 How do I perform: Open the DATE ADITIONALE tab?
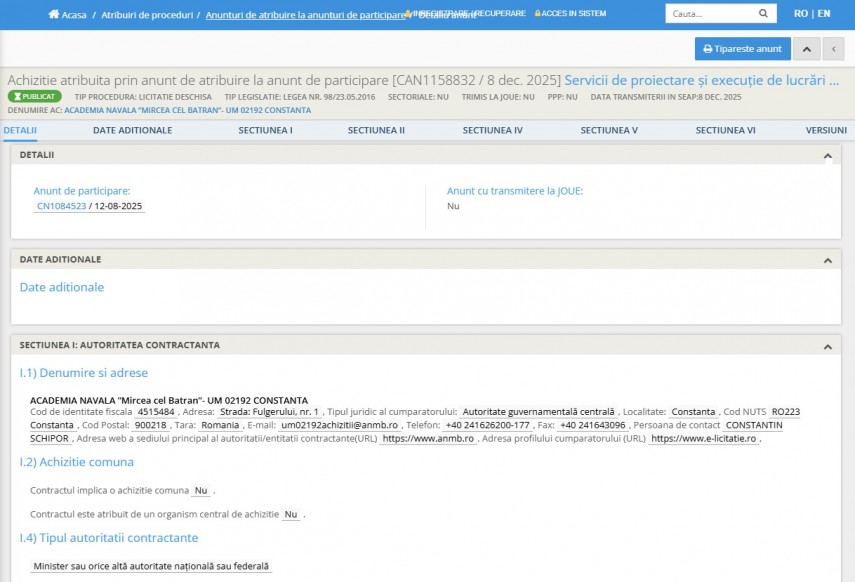(132, 130)
